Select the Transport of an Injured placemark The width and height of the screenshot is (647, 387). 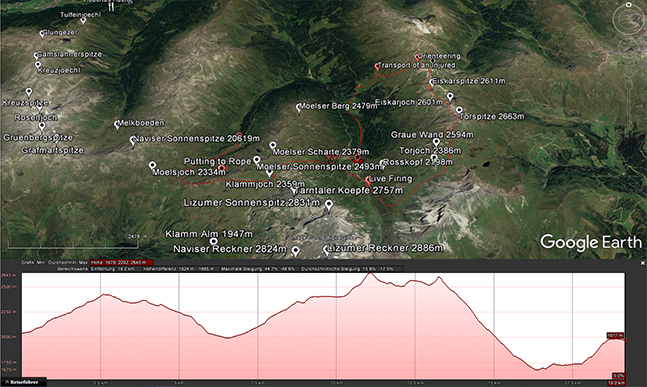377,66
